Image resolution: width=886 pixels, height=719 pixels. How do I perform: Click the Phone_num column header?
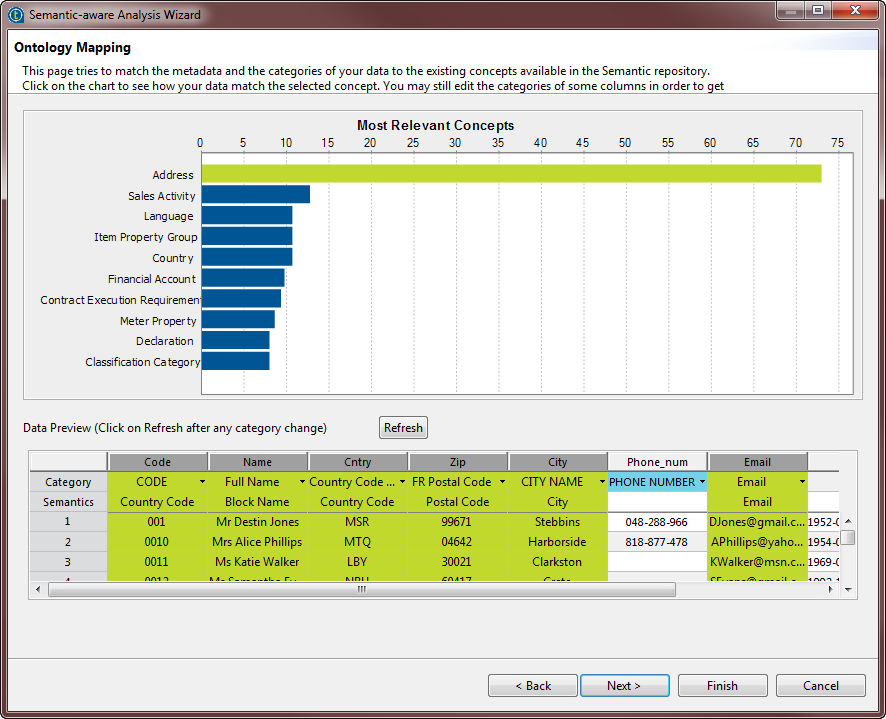(x=657, y=462)
